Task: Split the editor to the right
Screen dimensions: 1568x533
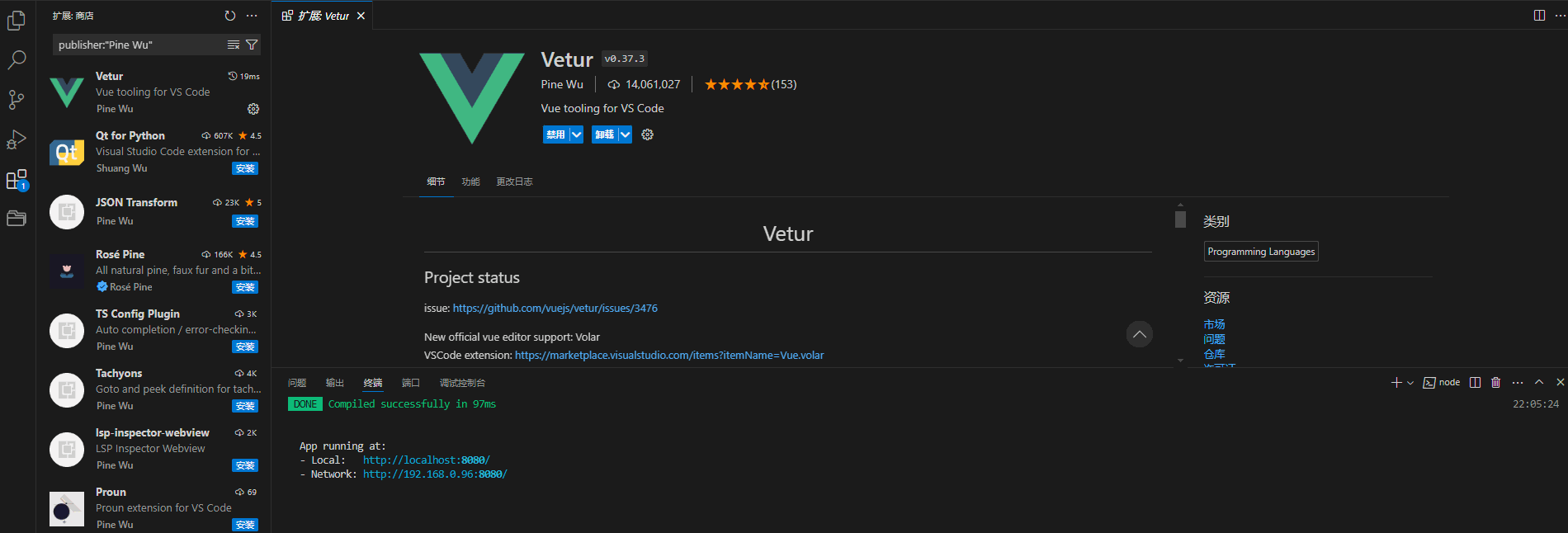Action: click(x=1539, y=16)
